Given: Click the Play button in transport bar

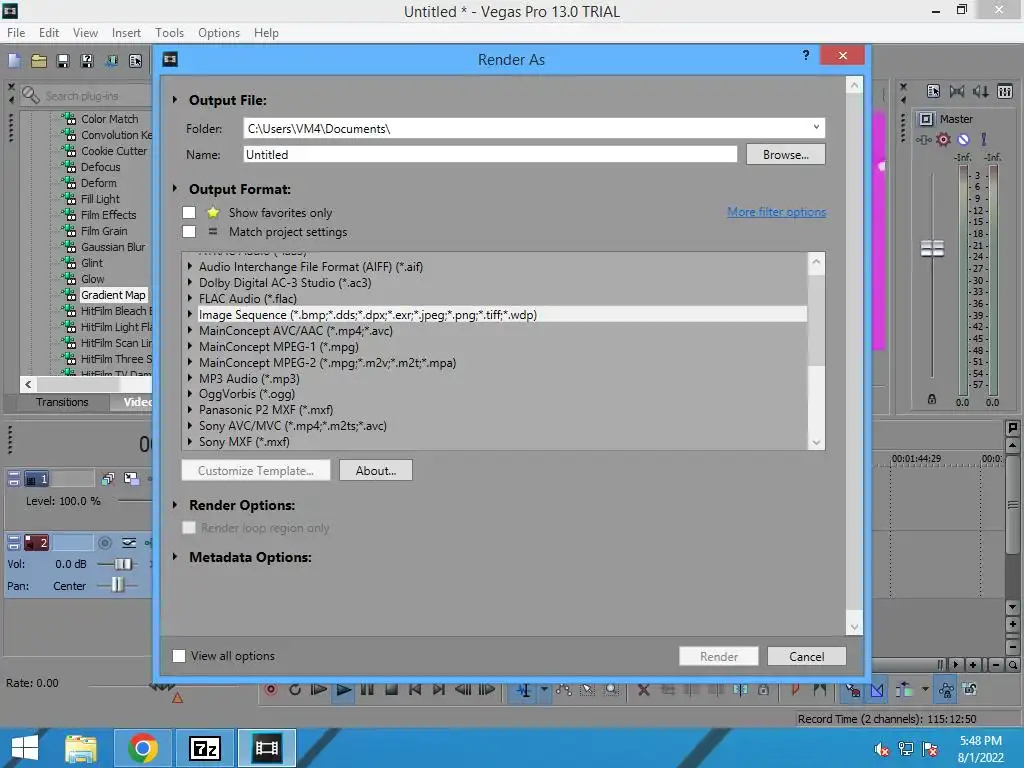Looking at the screenshot, I should click(343, 690).
